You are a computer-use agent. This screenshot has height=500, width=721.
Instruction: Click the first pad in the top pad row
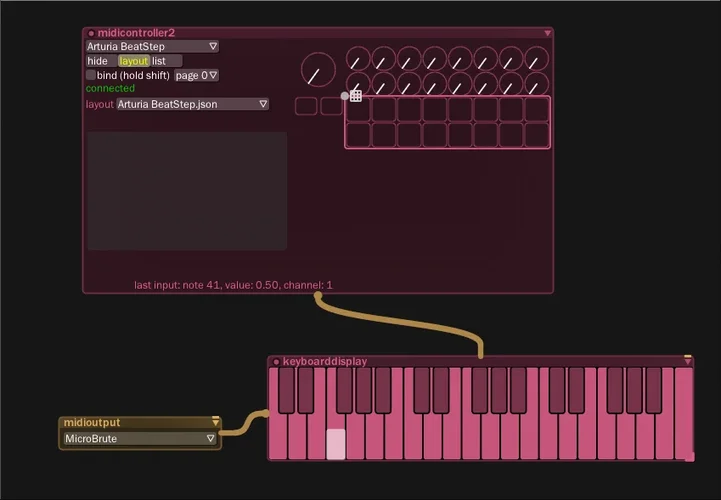pyautogui.click(x=358, y=109)
